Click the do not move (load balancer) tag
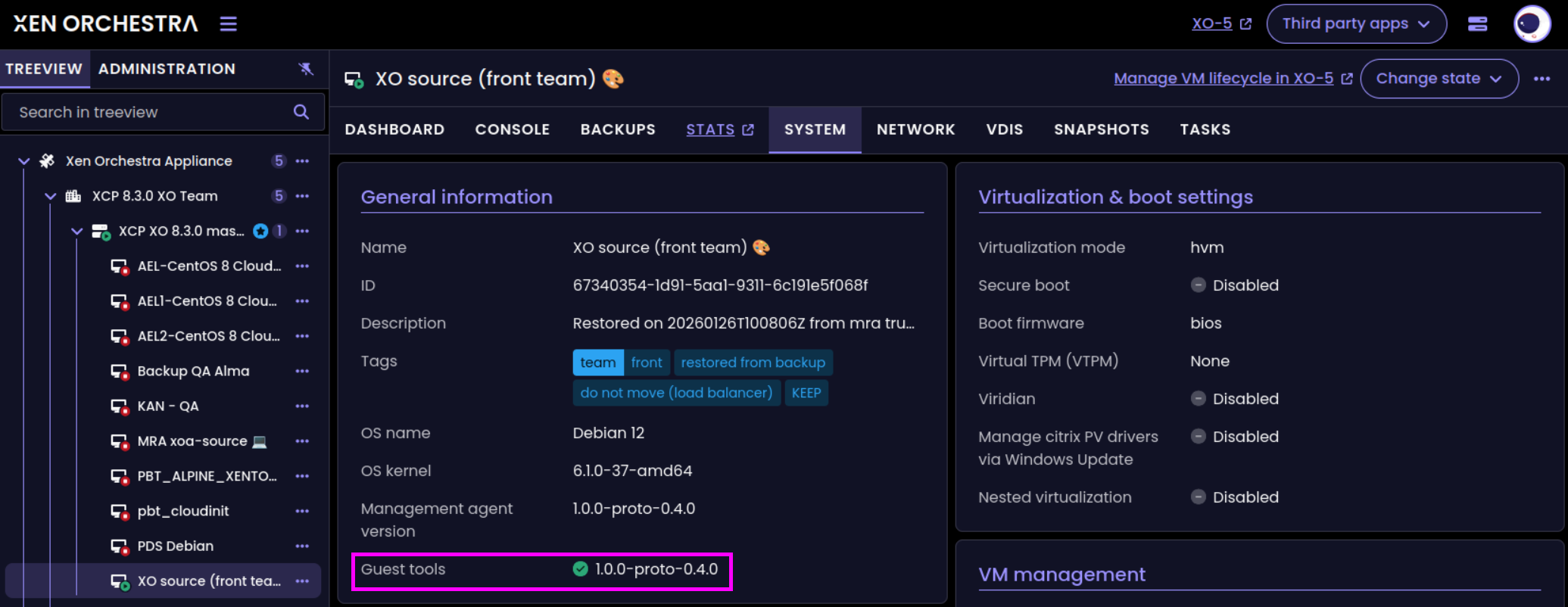 click(676, 393)
